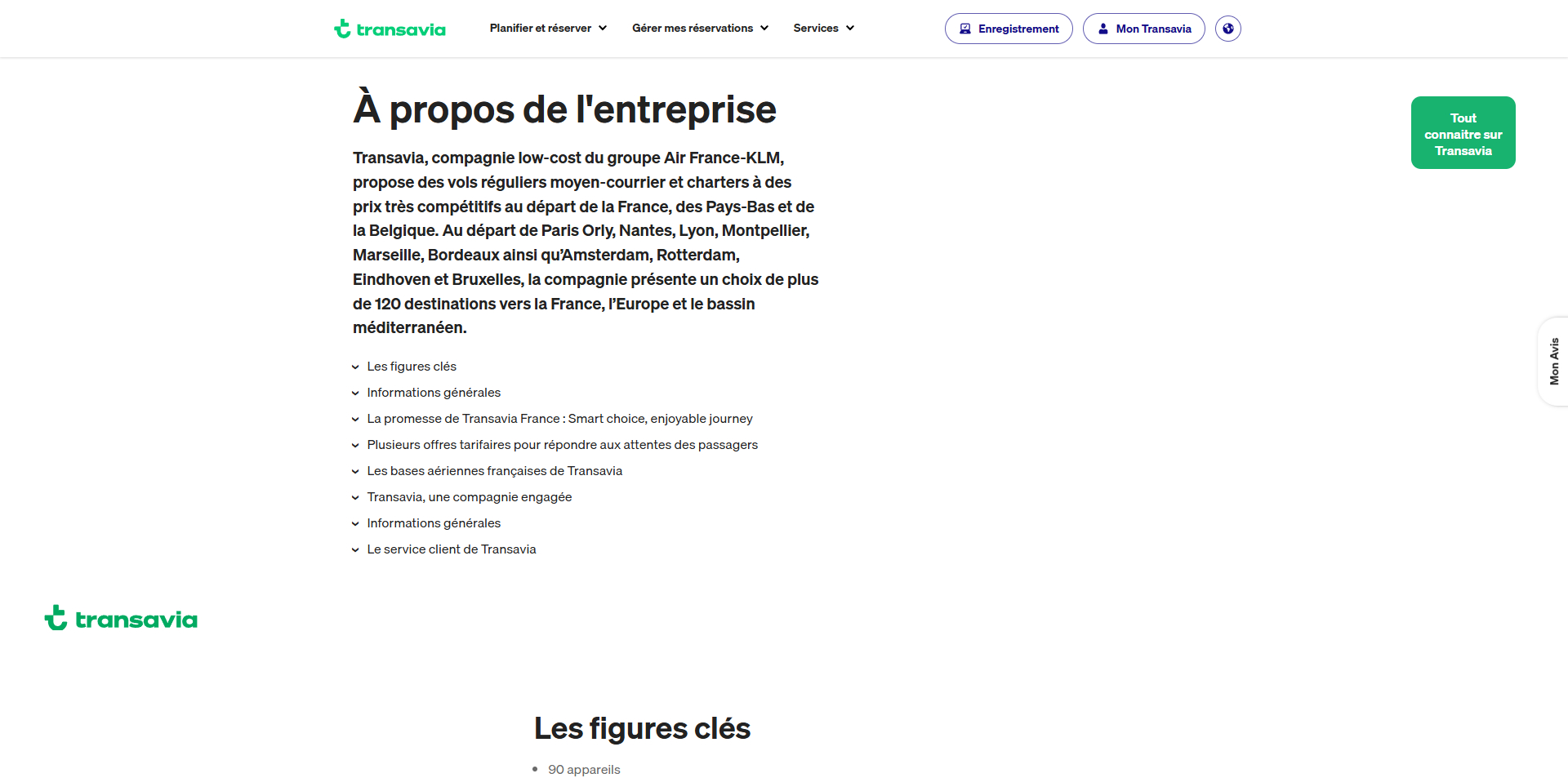Viewport: 1568px width, 778px height.
Task: Open the globe language selector icon
Action: pyautogui.click(x=1228, y=29)
